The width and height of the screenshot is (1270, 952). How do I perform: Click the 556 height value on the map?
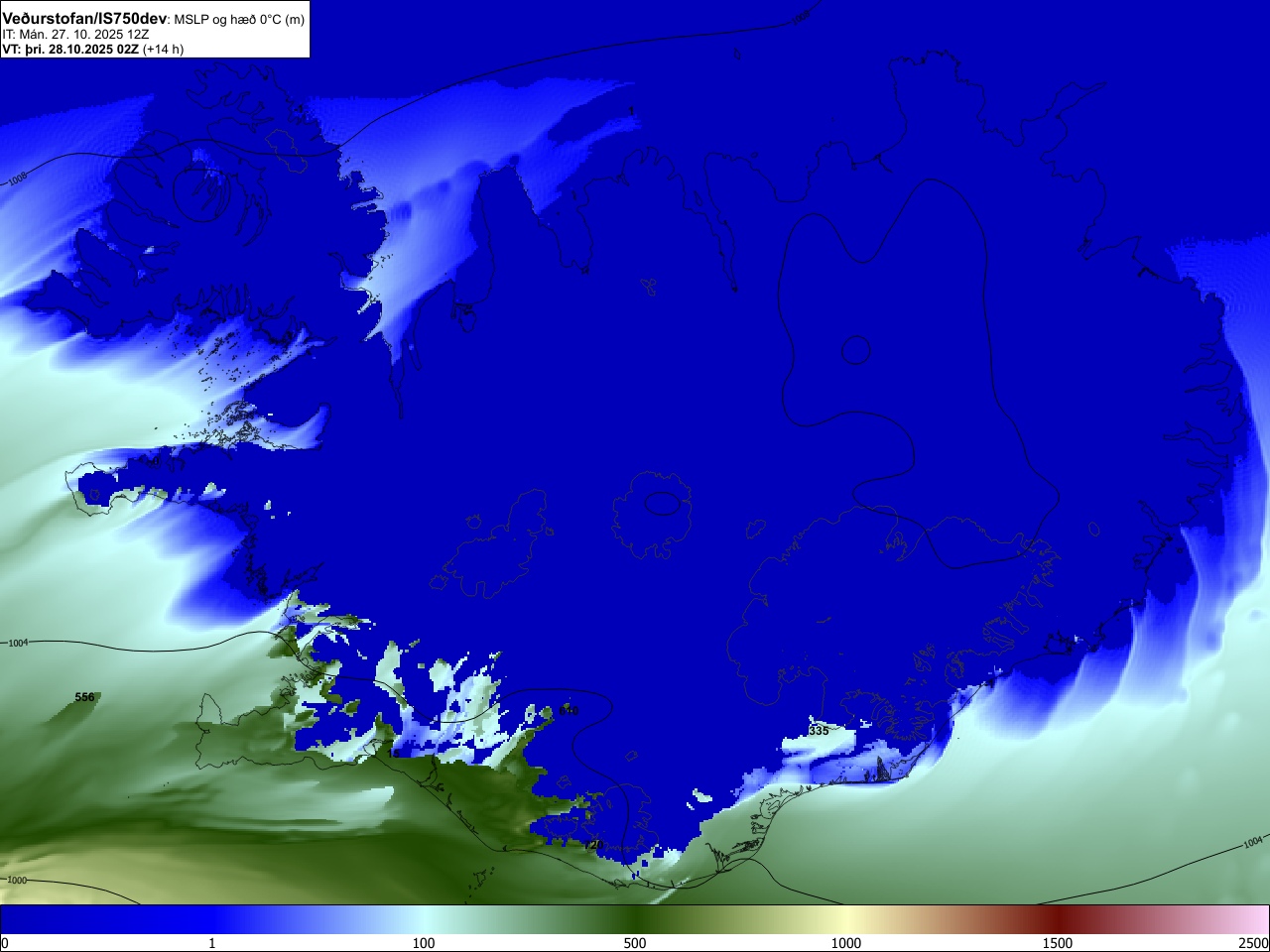85,697
